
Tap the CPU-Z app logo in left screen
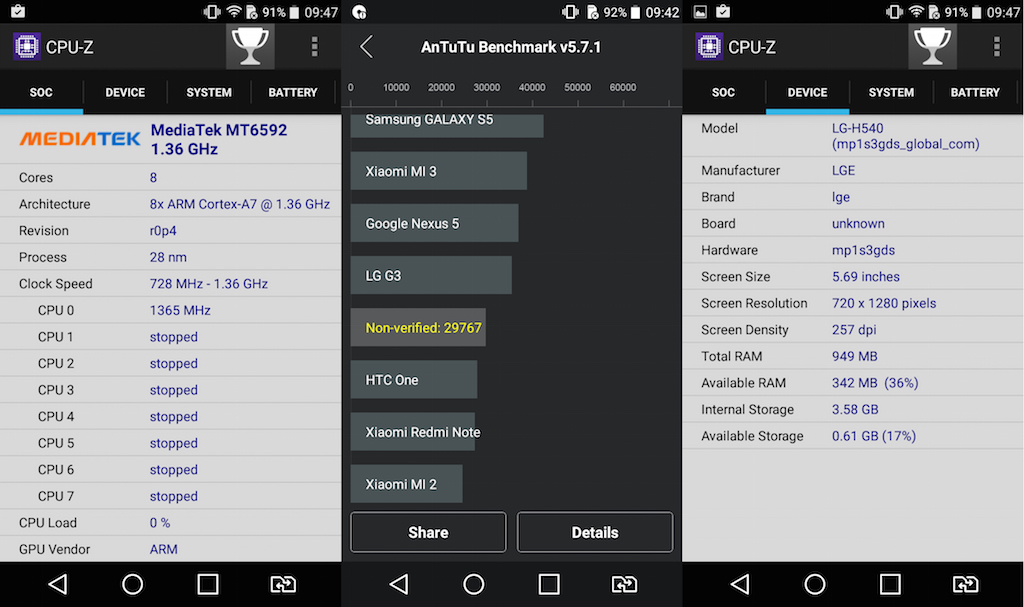[27, 46]
